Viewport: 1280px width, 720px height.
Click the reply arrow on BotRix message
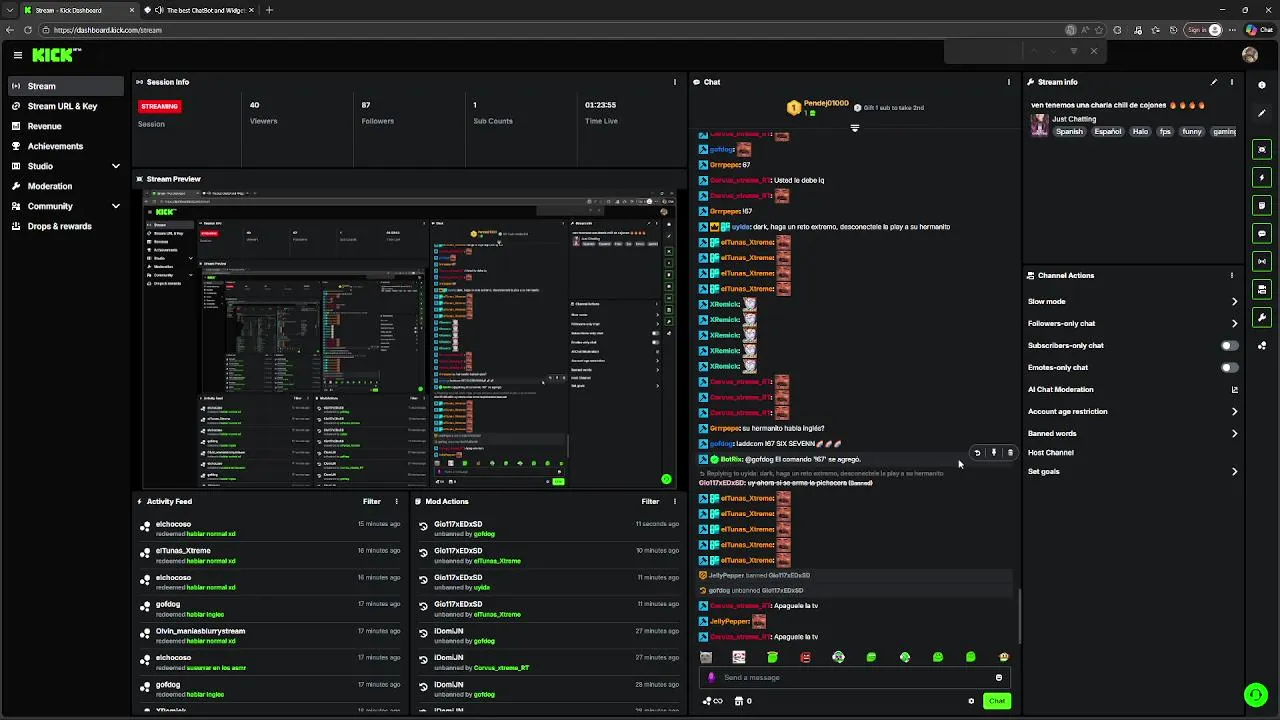pyautogui.click(x=977, y=453)
